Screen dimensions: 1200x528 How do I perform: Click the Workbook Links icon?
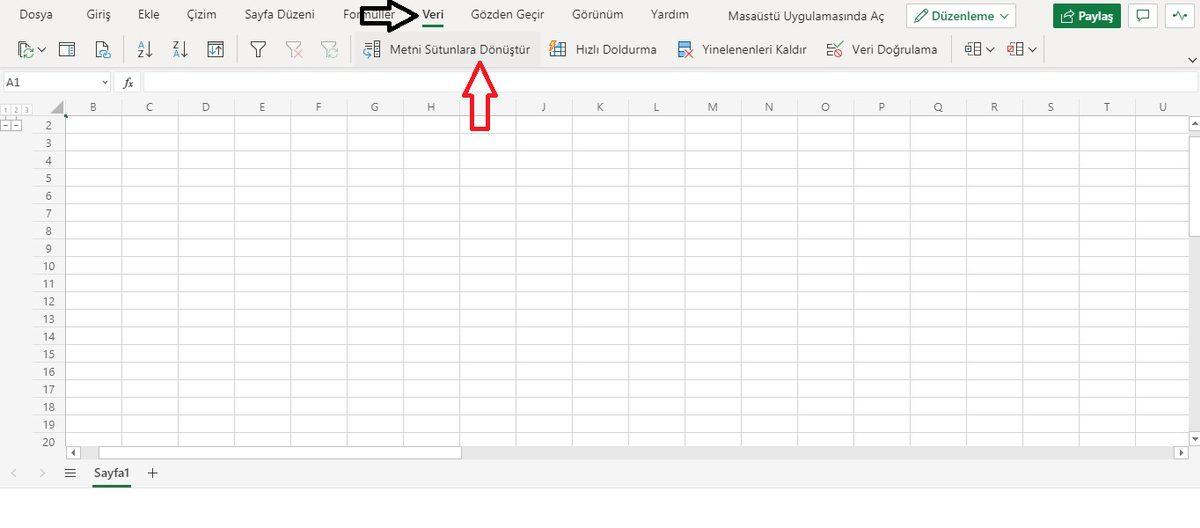tap(102, 49)
